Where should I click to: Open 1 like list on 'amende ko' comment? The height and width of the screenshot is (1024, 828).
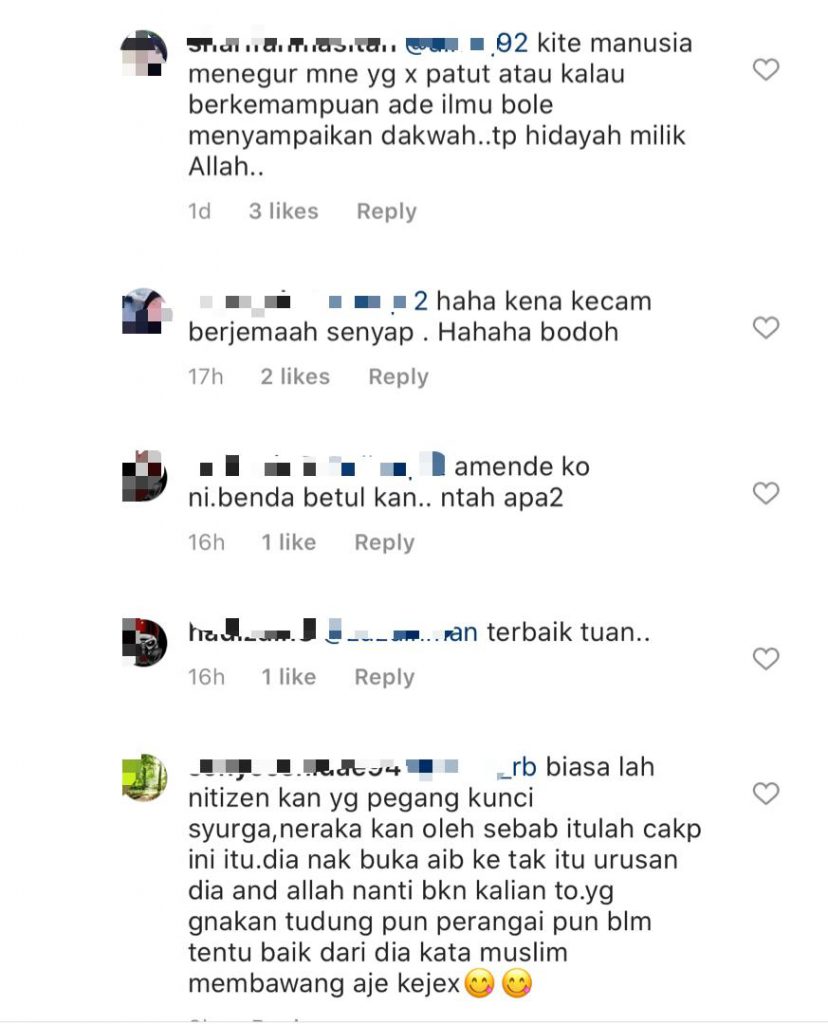pyautogui.click(x=289, y=542)
